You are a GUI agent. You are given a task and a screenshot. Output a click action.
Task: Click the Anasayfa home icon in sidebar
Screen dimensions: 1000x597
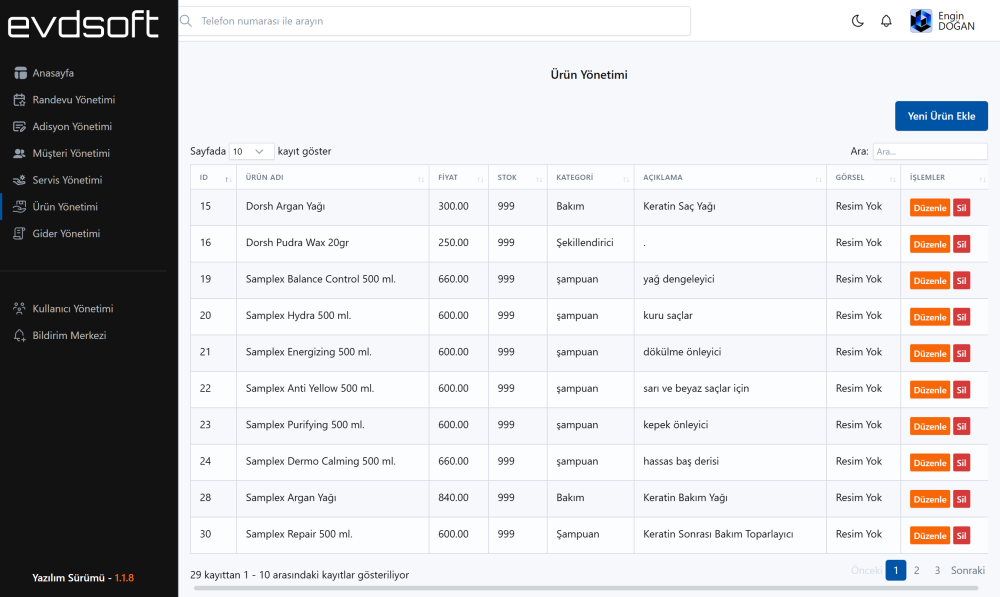[x=20, y=73]
